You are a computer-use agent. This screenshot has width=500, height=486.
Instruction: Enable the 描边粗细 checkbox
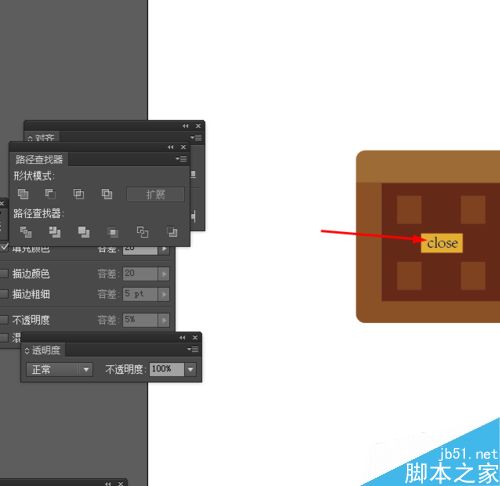click(x=4, y=294)
